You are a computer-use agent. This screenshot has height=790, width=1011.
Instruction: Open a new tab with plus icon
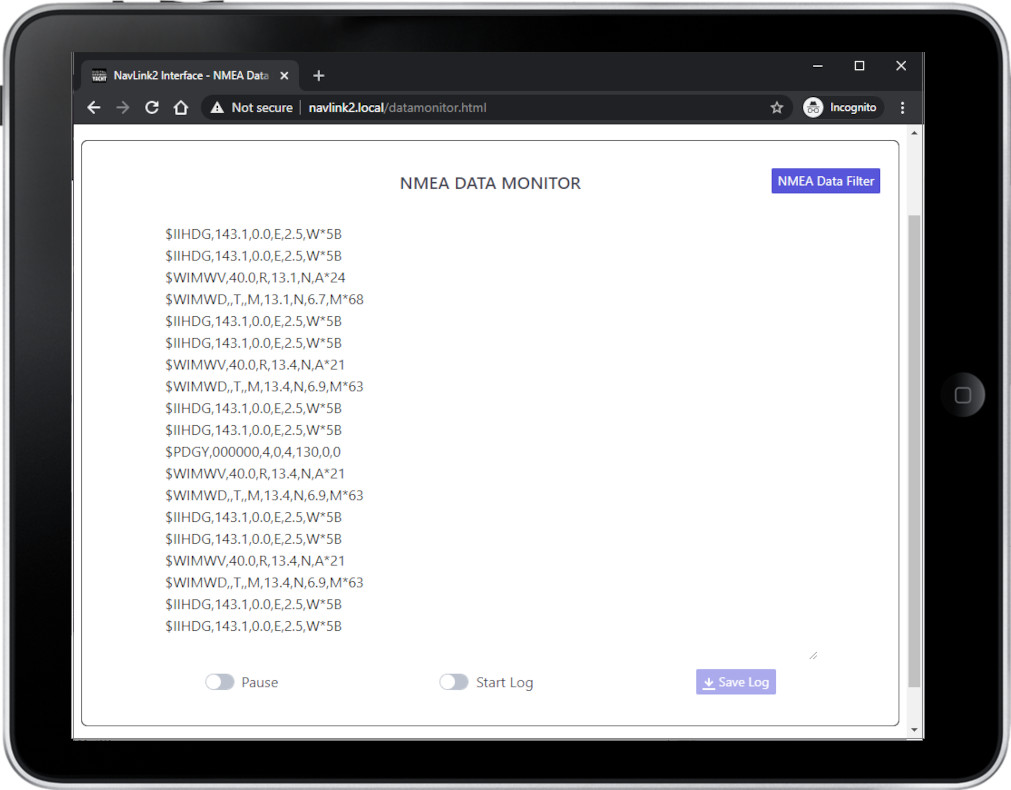[319, 76]
